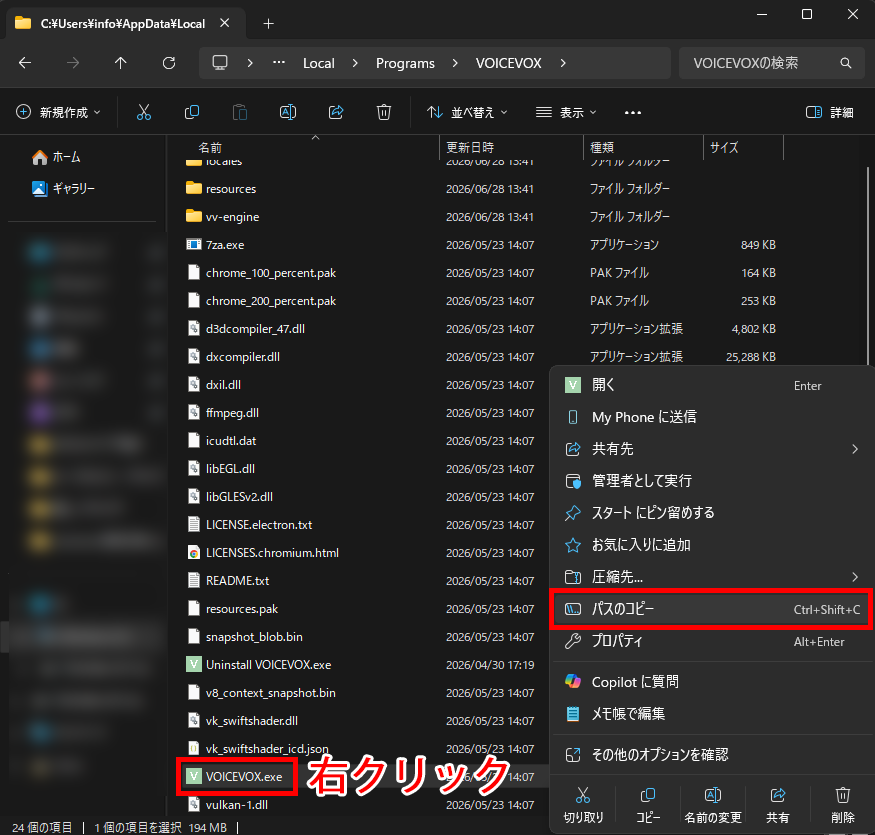Click the Cut scissors icon in toolbar
The width and height of the screenshot is (875, 835).
tap(144, 112)
